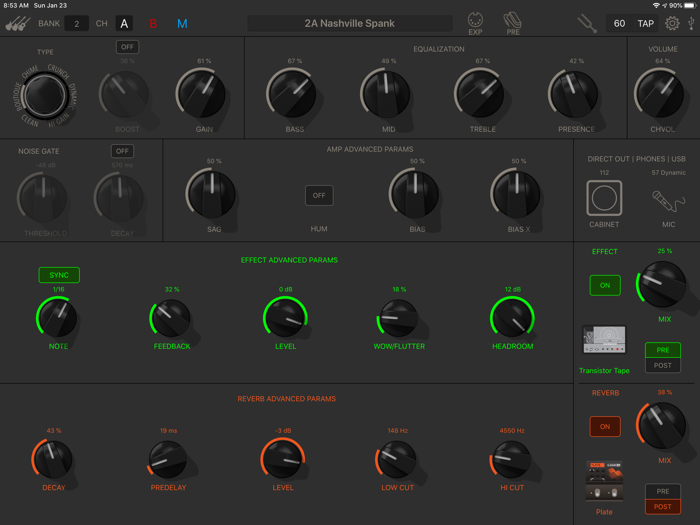The height and width of the screenshot is (525, 700).
Task: Turn off the EFFECT ON switch
Action: tap(605, 285)
